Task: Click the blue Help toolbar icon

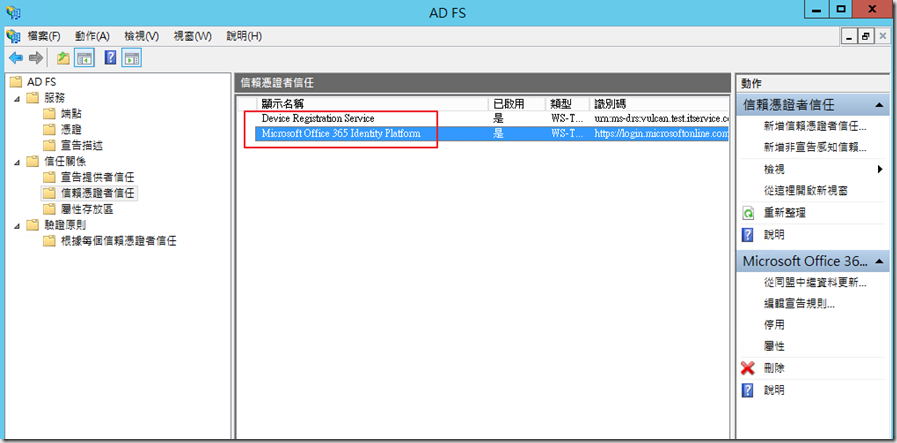Action: (x=111, y=58)
